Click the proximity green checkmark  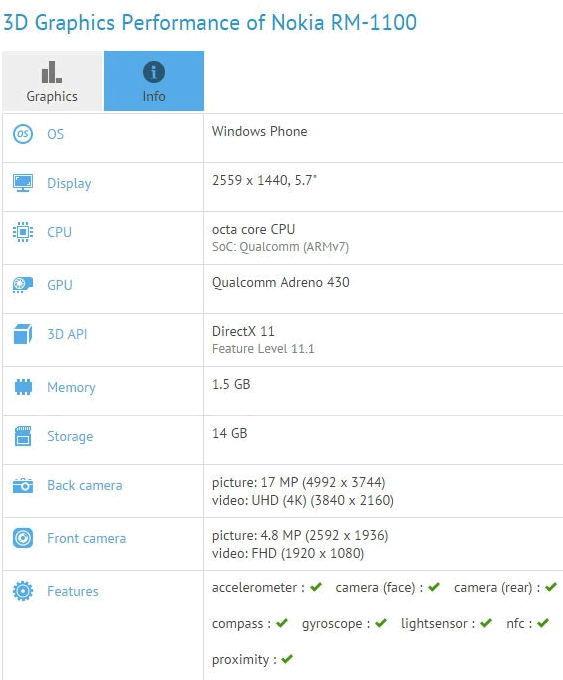click(x=287, y=659)
